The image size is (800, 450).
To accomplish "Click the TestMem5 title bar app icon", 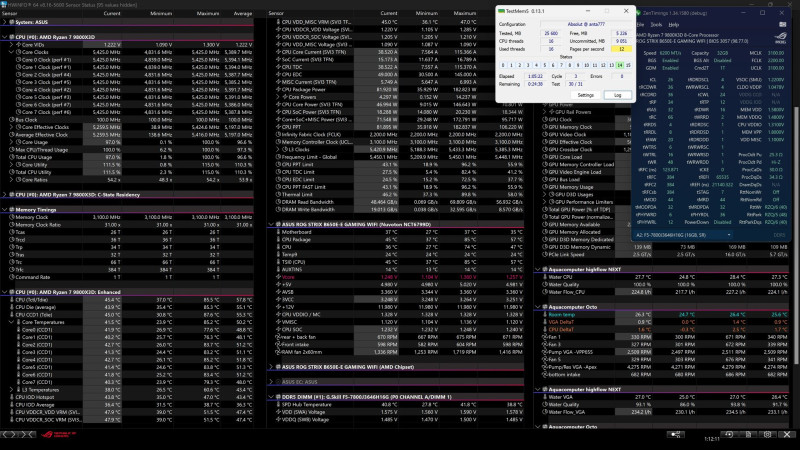I will pyautogui.click(x=502, y=11).
